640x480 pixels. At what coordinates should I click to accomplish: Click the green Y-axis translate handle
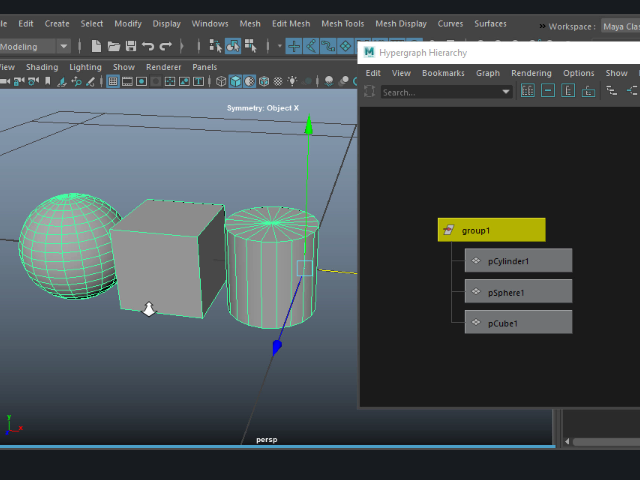[308, 125]
